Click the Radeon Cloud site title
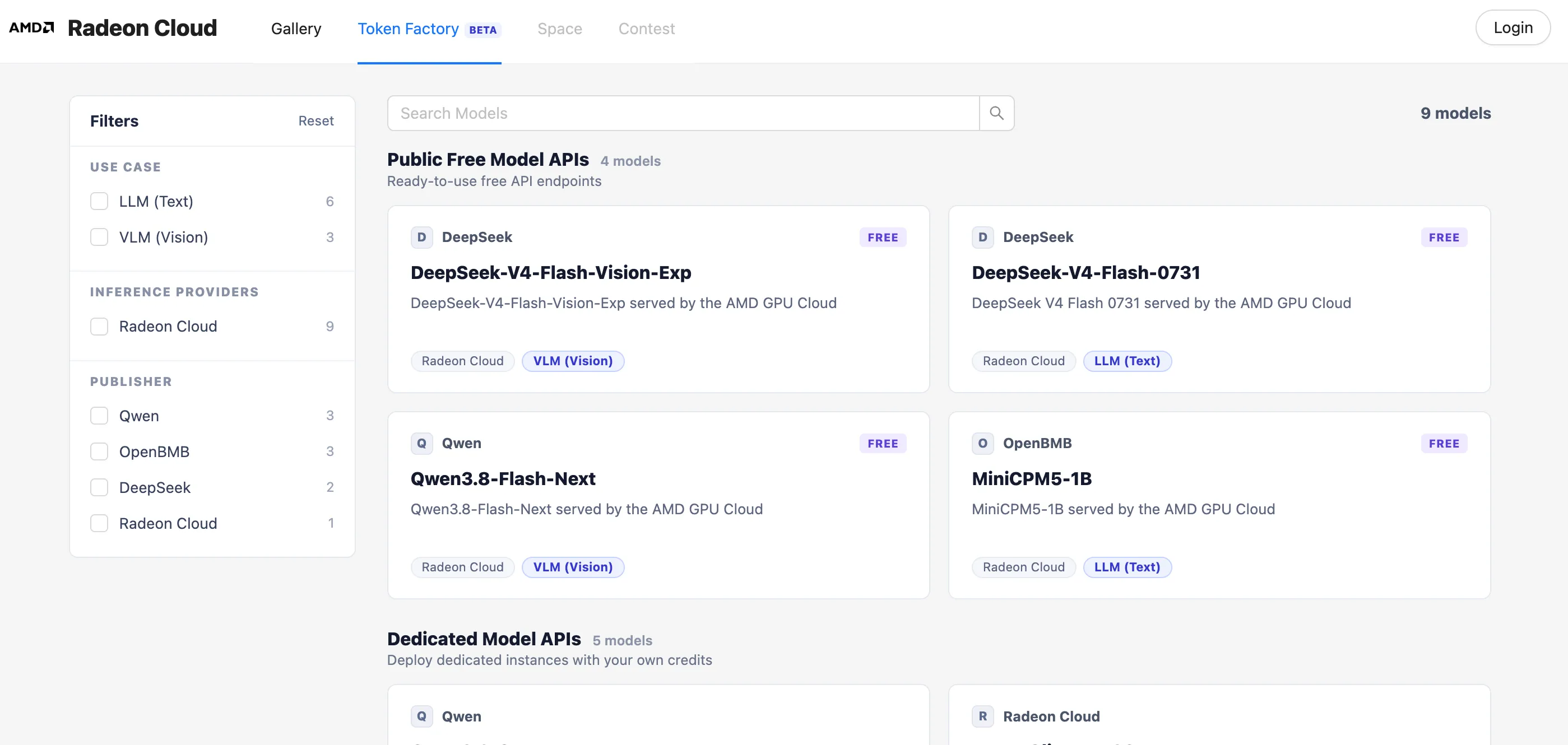Image resolution: width=1568 pixels, height=745 pixels. point(142,28)
